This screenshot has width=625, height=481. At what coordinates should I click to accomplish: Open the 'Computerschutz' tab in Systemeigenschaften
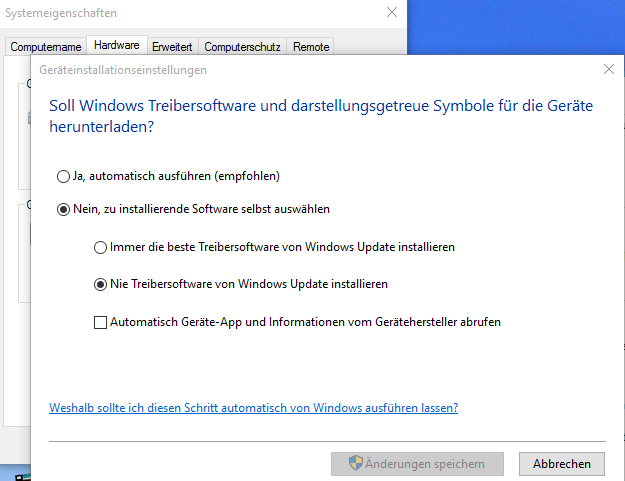pos(242,47)
